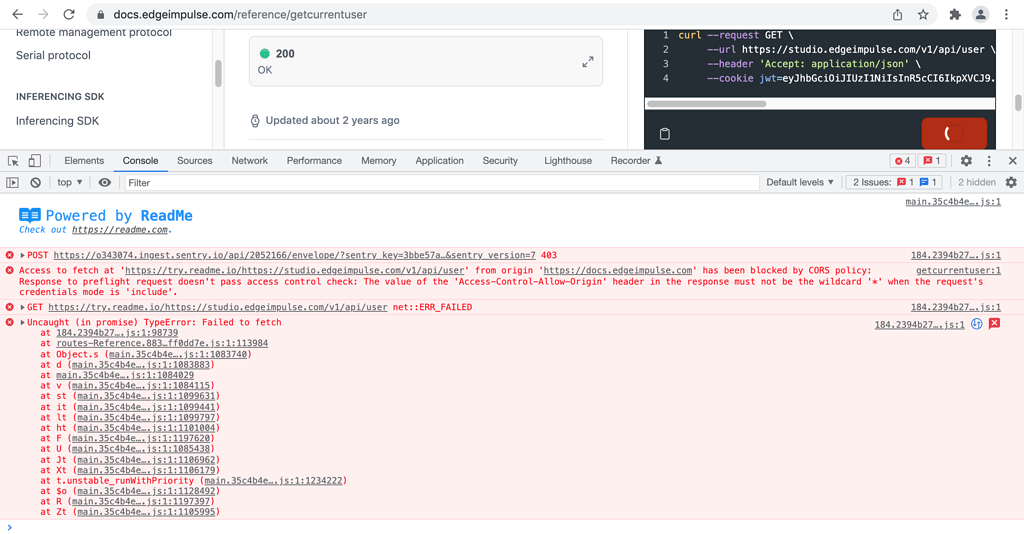Go back to the previous page
The width and height of the screenshot is (1024, 534).
tap(18, 14)
